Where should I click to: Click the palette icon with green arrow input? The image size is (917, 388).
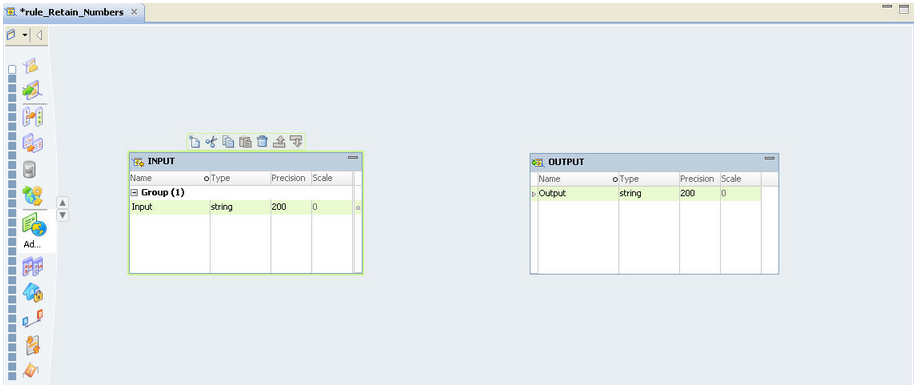(31, 90)
